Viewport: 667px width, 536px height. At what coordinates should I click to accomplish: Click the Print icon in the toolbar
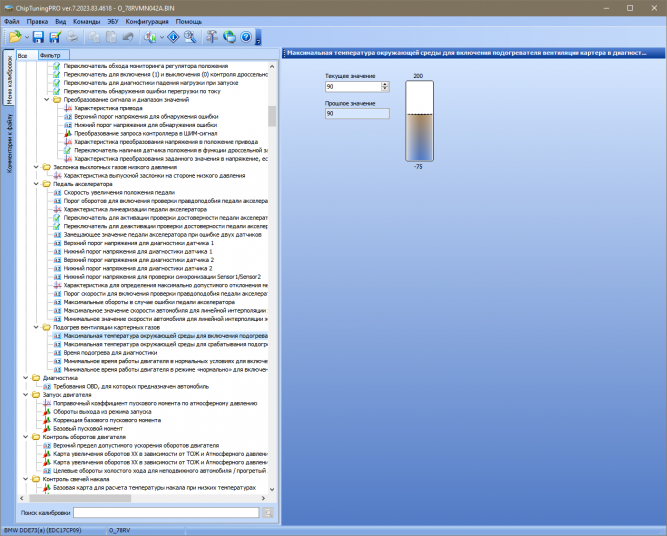[x=72, y=37]
